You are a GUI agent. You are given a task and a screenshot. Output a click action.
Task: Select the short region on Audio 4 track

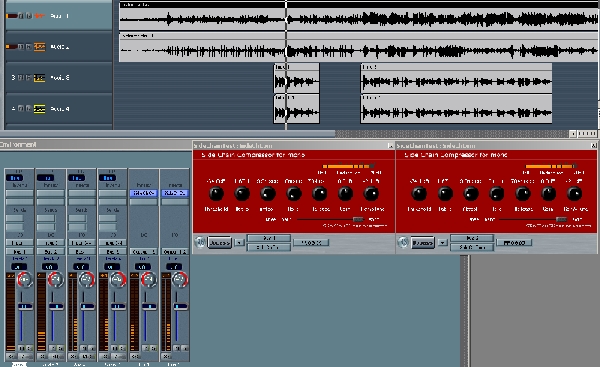point(296,109)
